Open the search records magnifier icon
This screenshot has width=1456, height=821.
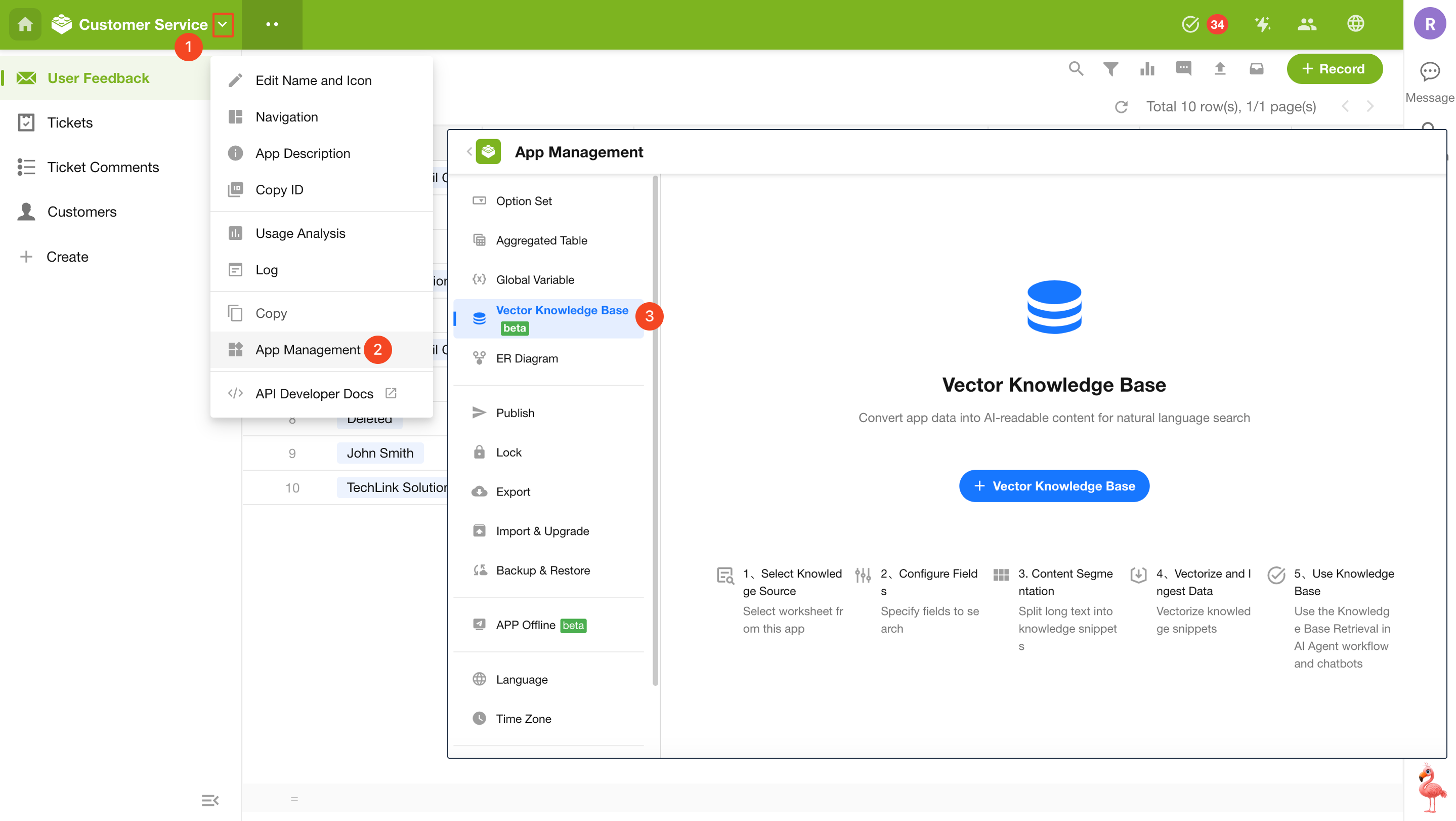tap(1076, 68)
